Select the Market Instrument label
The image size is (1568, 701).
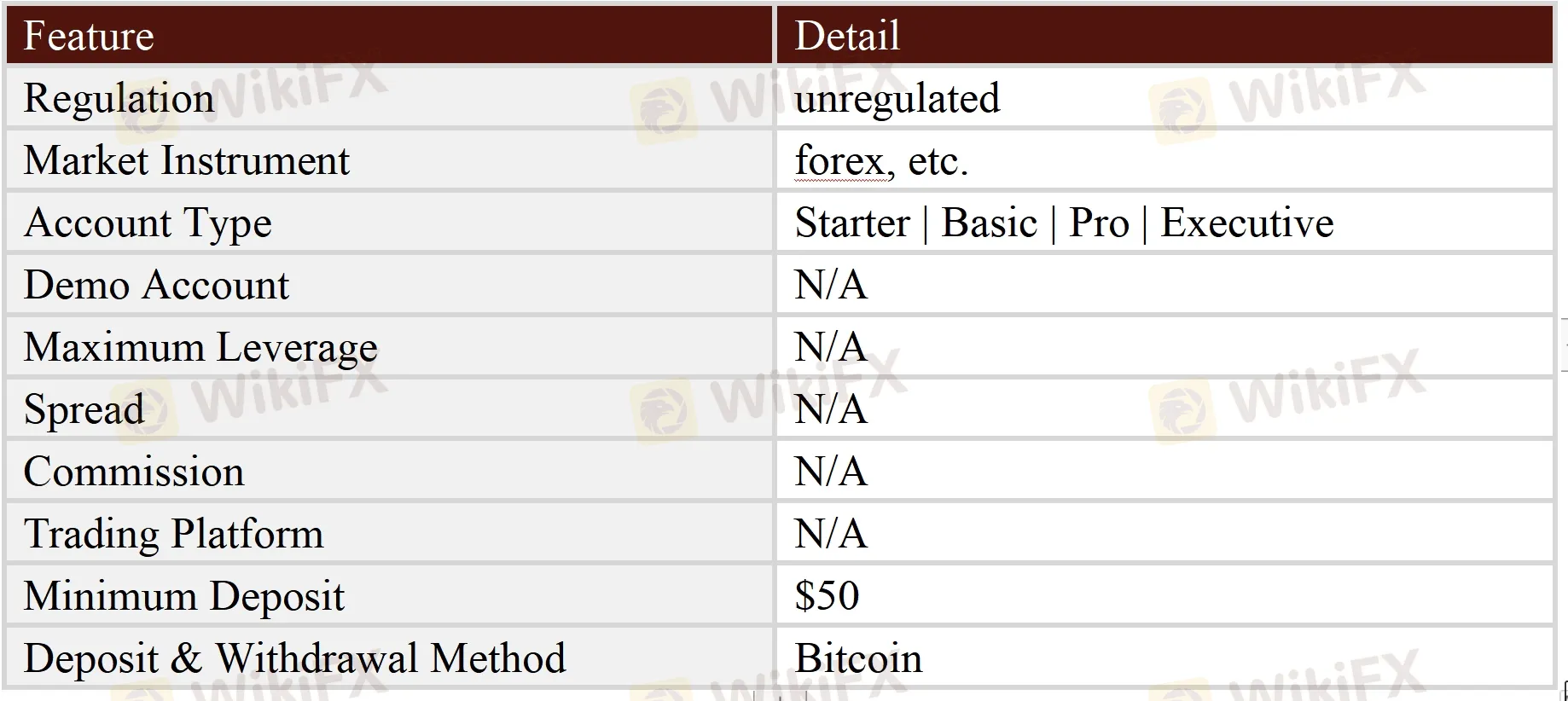tap(186, 160)
